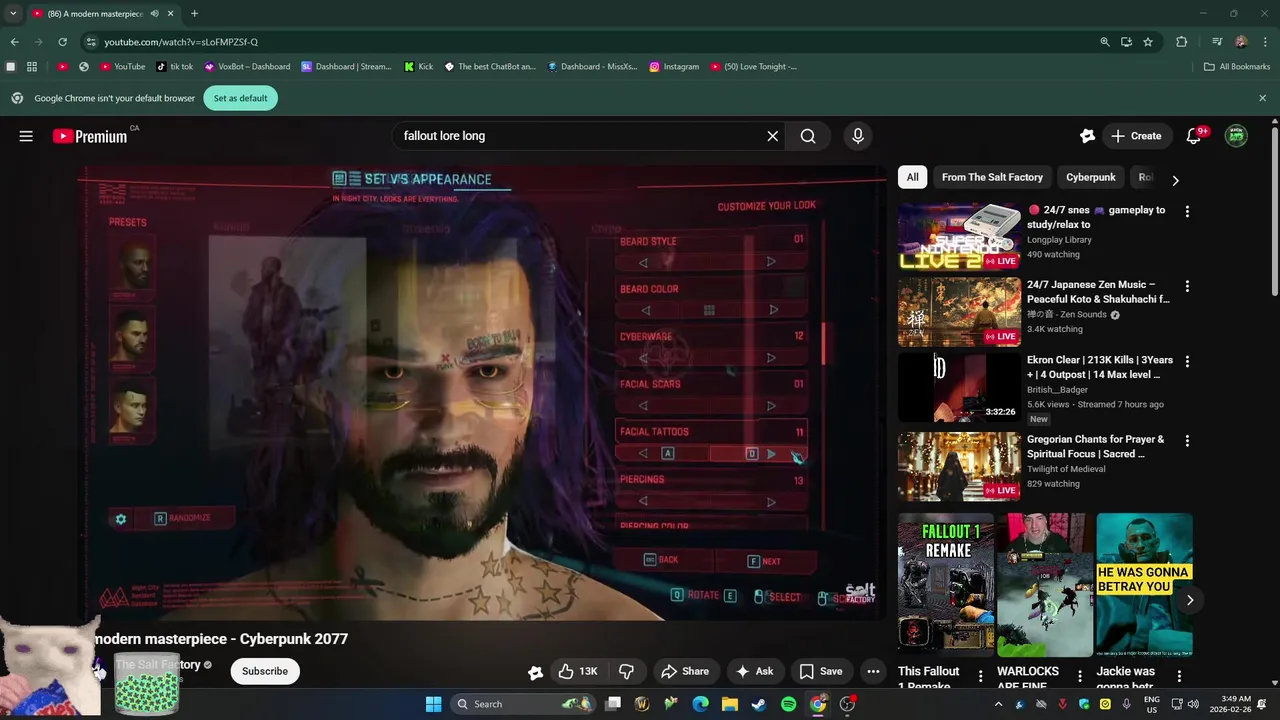Set Chrome as default browser
The width and height of the screenshot is (1280, 720).
[x=240, y=98]
